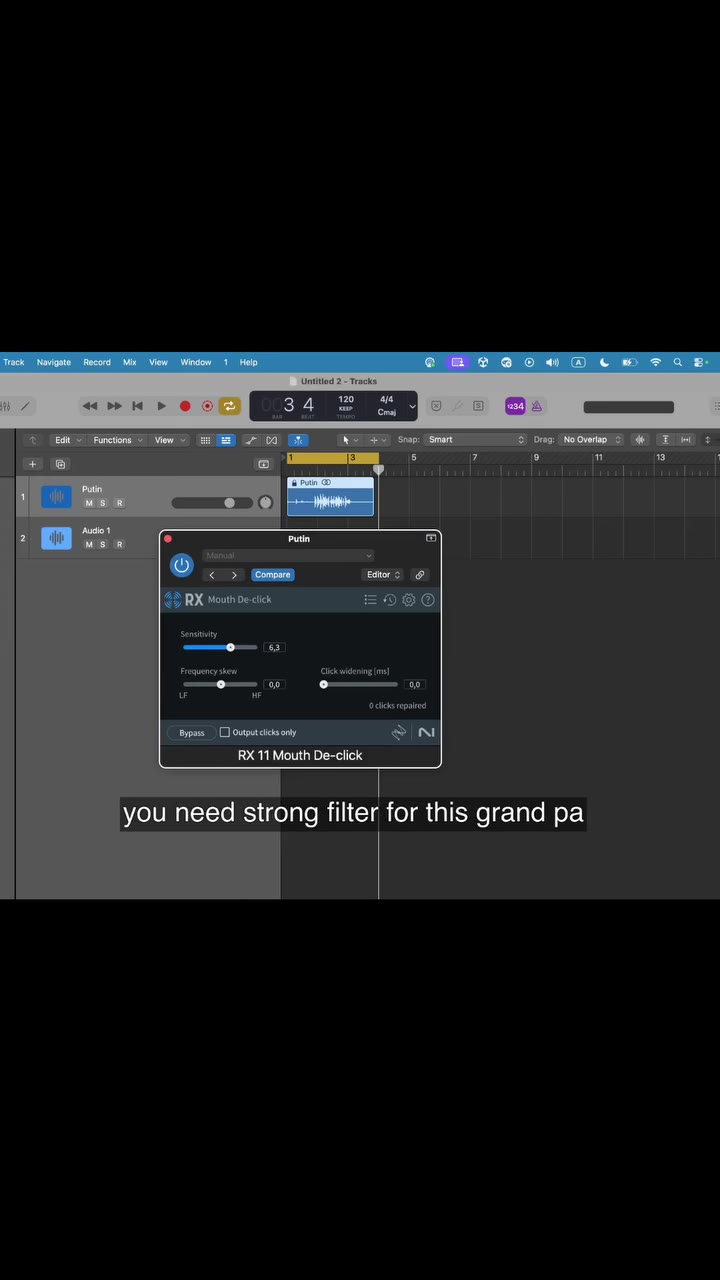Open the Drag No Overlap dropdown
Image resolution: width=720 pixels, height=1280 pixels.
tap(591, 440)
